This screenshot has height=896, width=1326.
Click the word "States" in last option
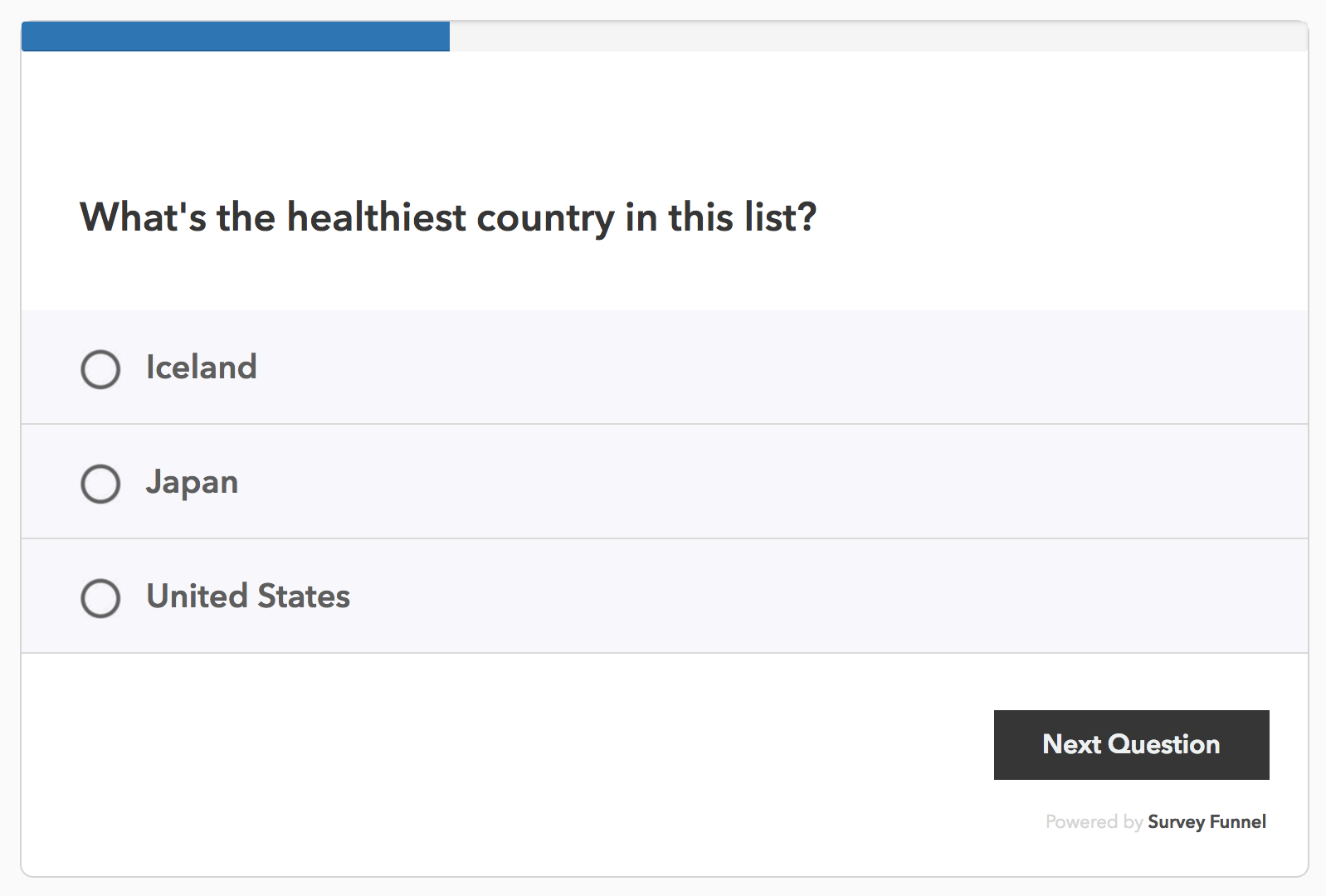304,597
